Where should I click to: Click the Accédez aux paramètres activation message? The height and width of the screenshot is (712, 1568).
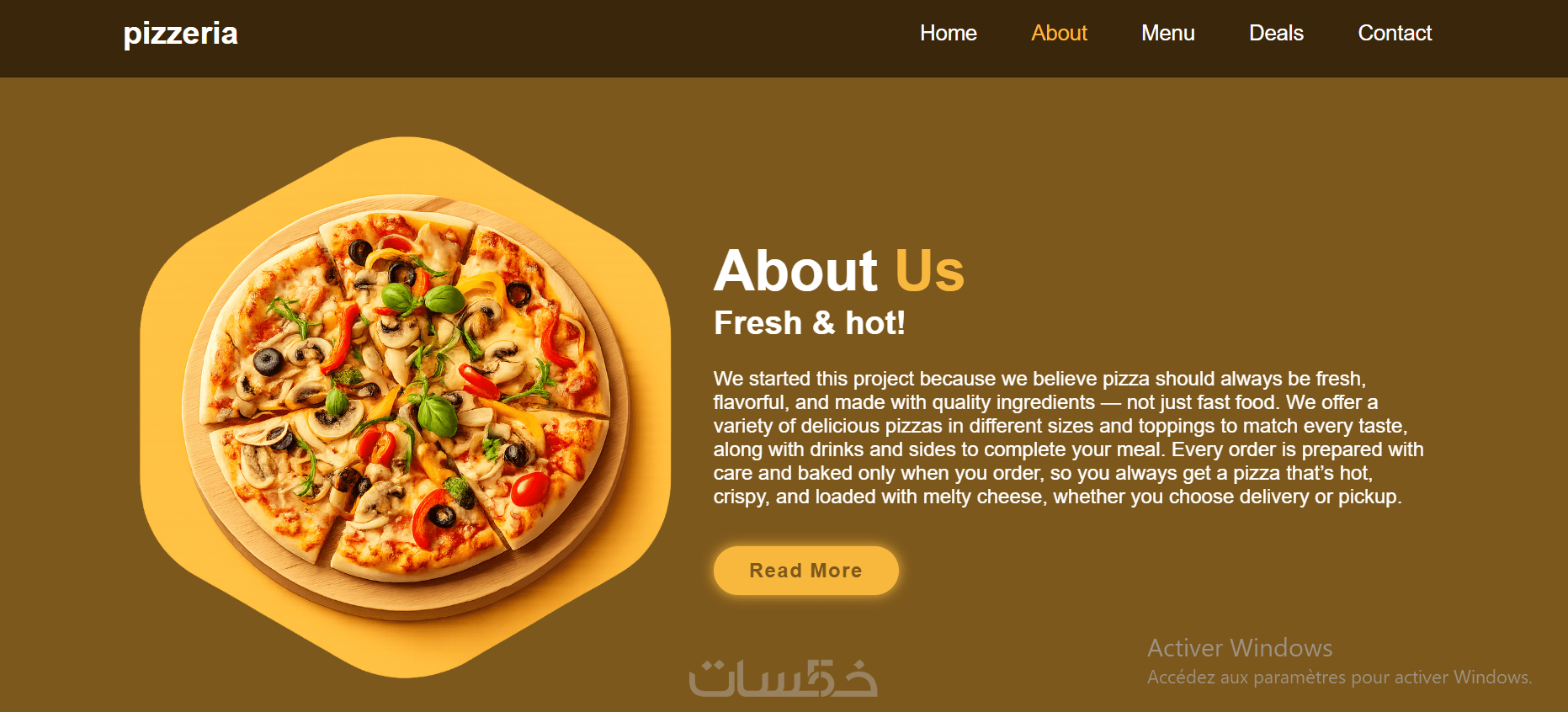click(x=1339, y=677)
